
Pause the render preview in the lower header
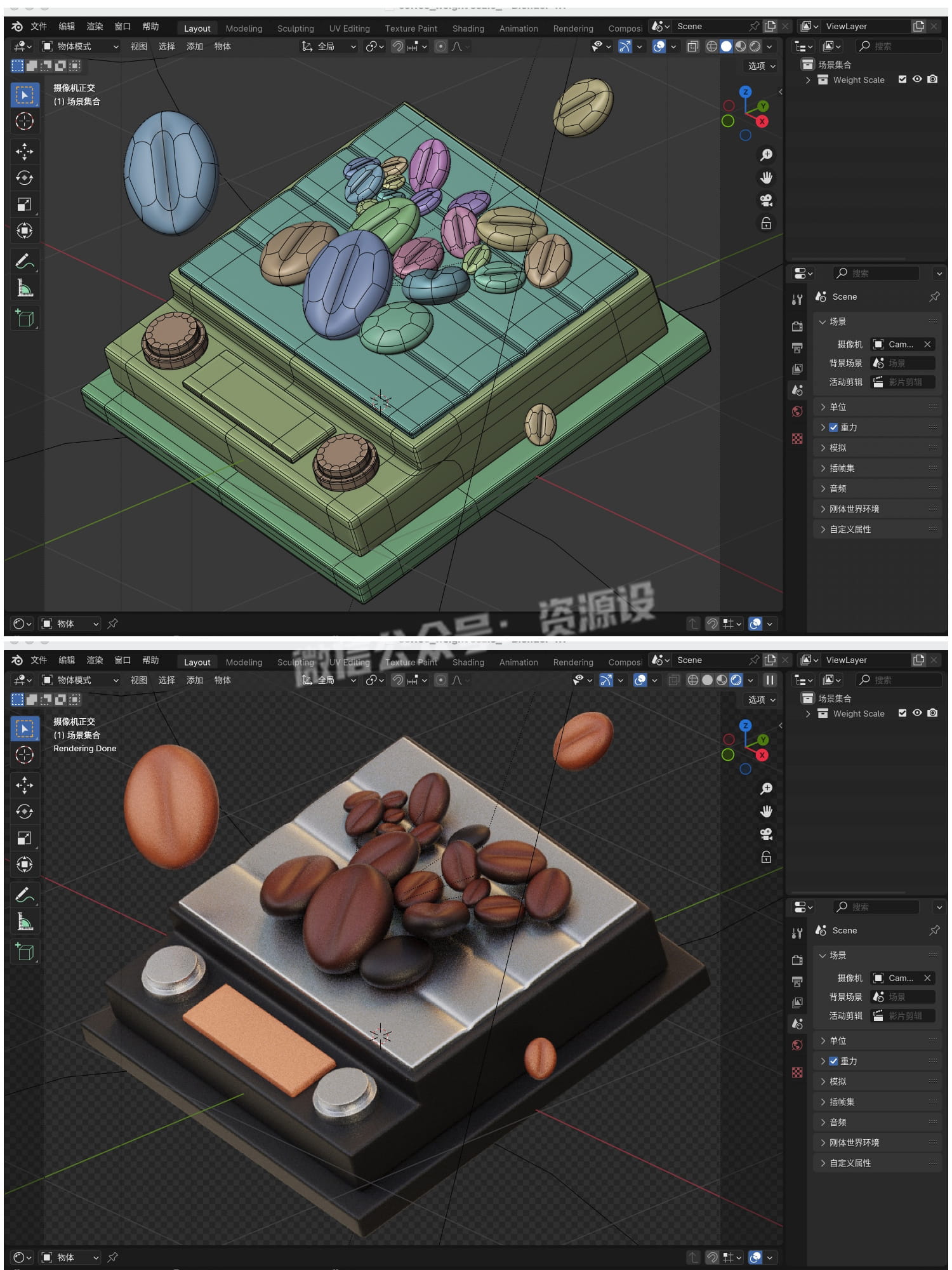point(770,680)
